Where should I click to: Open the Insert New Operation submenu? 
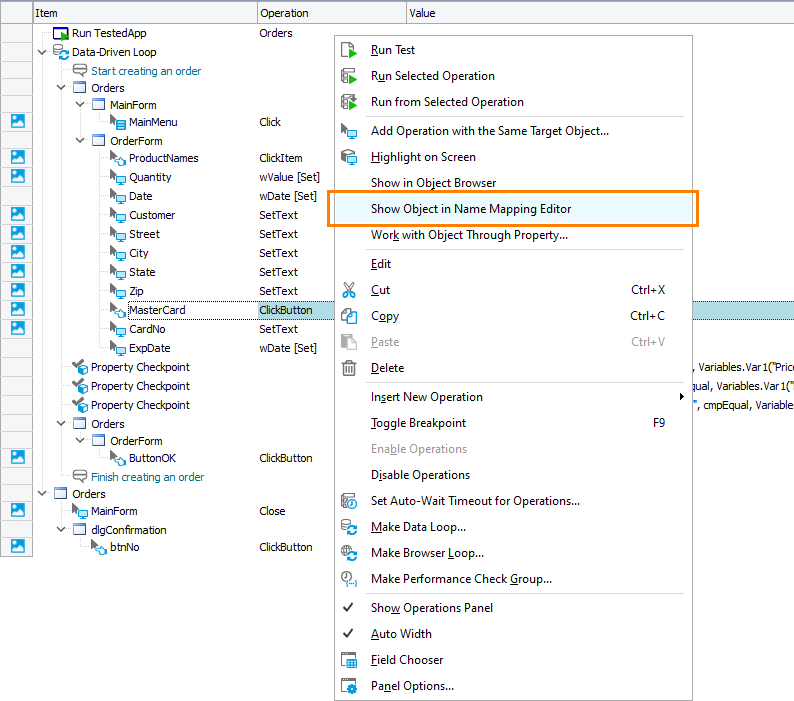pyautogui.click(x=426, y=397)
